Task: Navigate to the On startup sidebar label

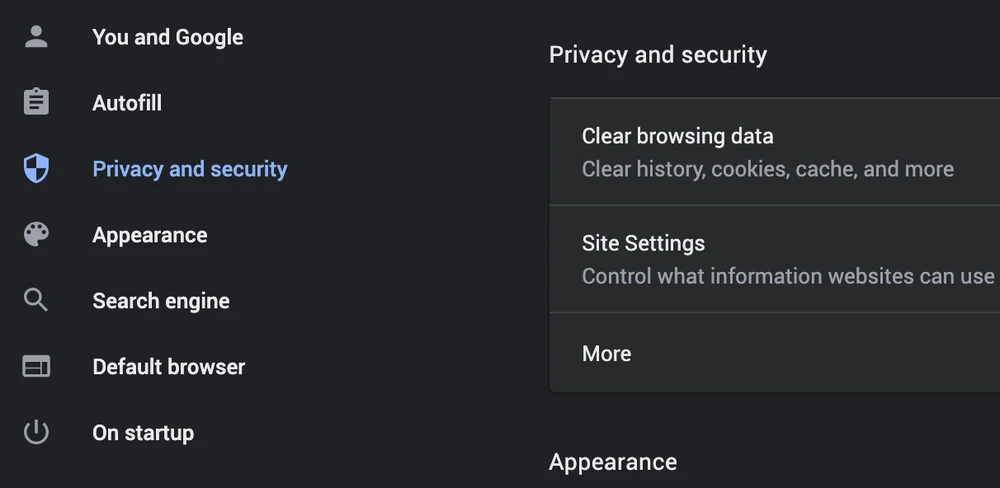Action: click(x=143, y=433)
